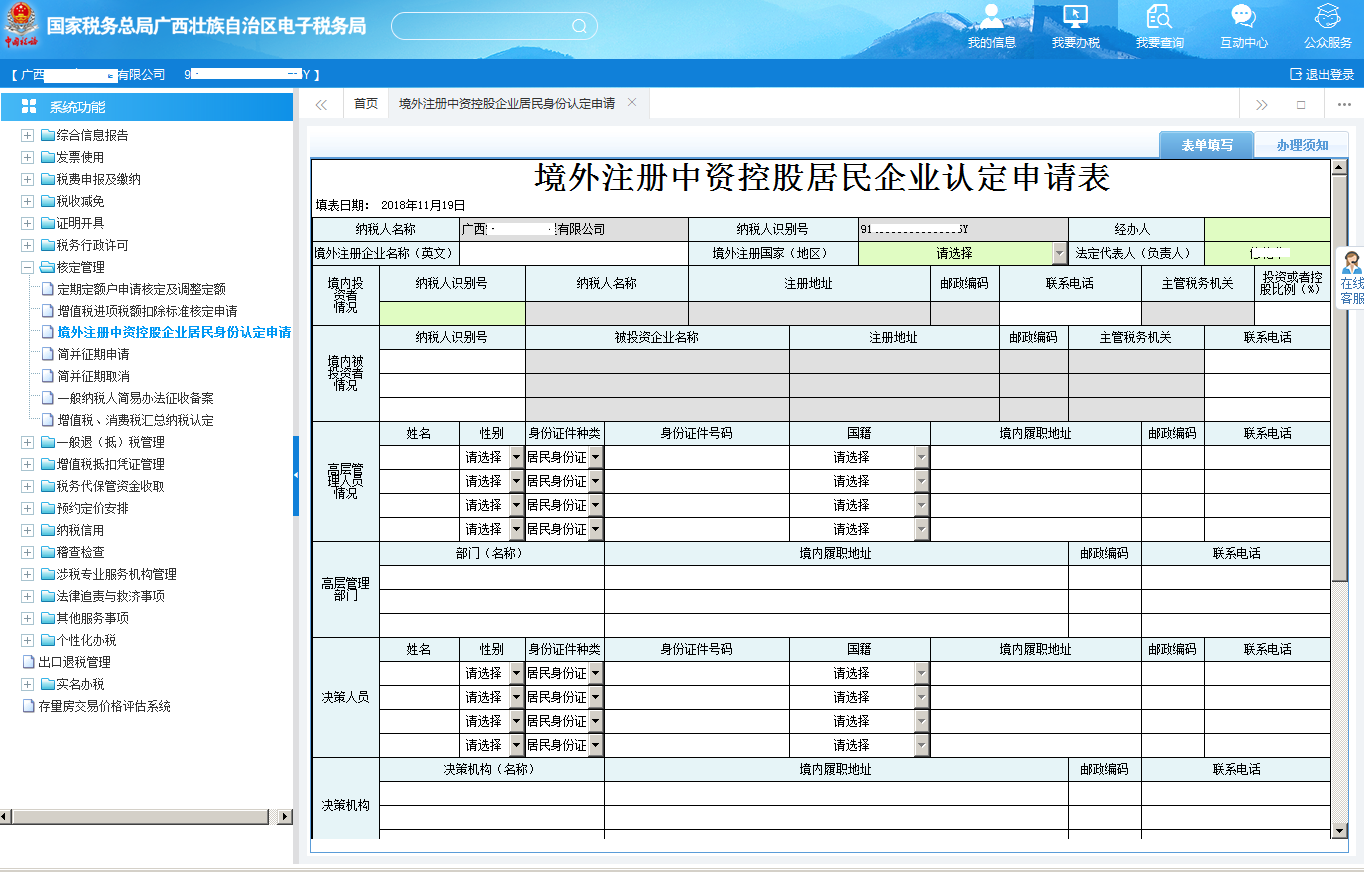Image resolution: width=1364 pixels, height=872 pixels.
Task: Open 定期定额户申请核定及调整定额
Action: [141, 289]
